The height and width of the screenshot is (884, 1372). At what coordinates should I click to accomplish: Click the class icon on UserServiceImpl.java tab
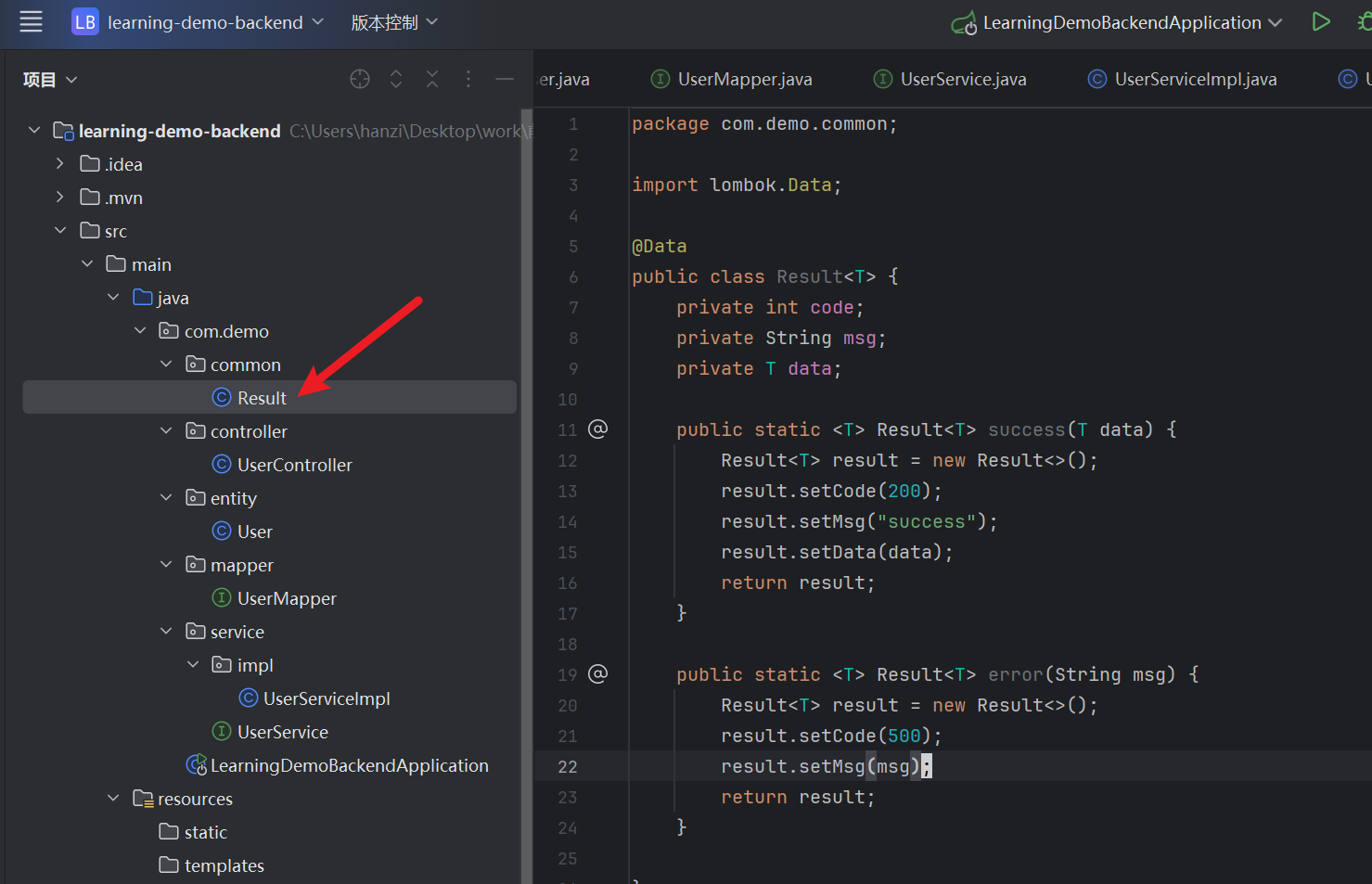pyautogui.click(x=1097, y=79)
